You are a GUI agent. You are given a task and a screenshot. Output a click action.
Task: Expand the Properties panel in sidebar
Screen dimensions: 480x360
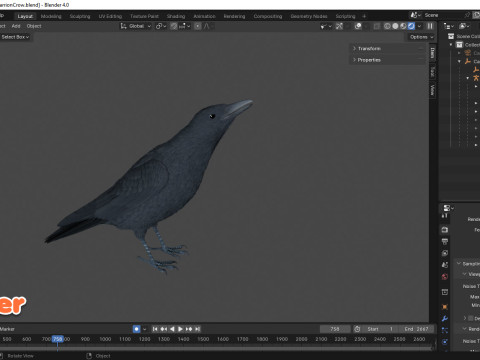[x=387, y=60]
